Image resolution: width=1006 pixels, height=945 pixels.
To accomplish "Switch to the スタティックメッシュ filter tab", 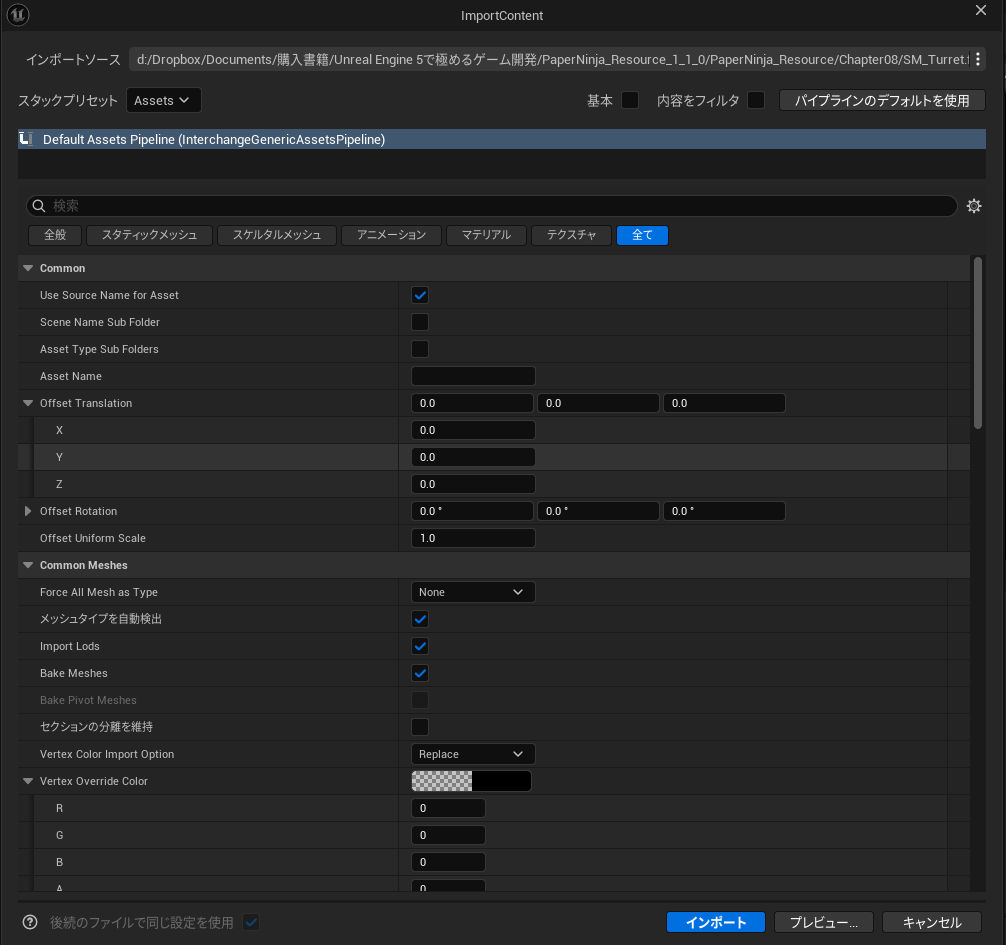I will tap(150, 235).
